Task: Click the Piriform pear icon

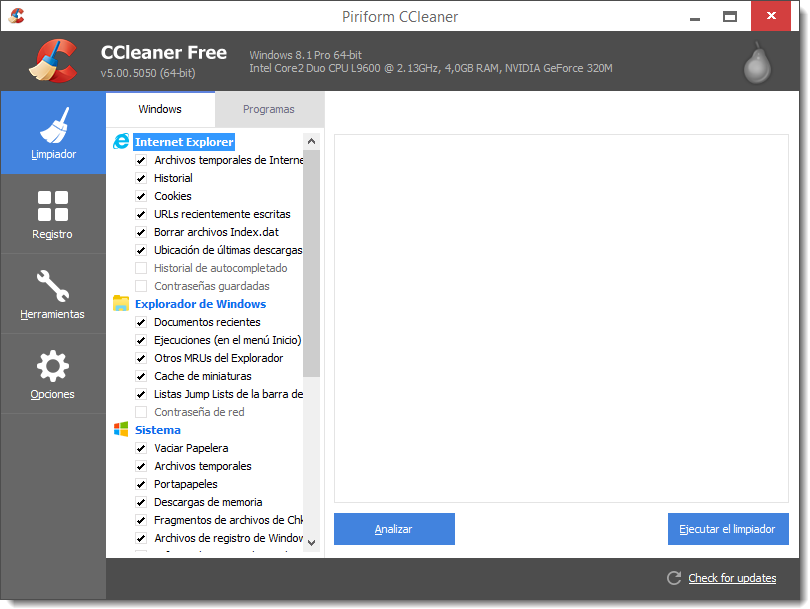Action: [x=757, y=63]
